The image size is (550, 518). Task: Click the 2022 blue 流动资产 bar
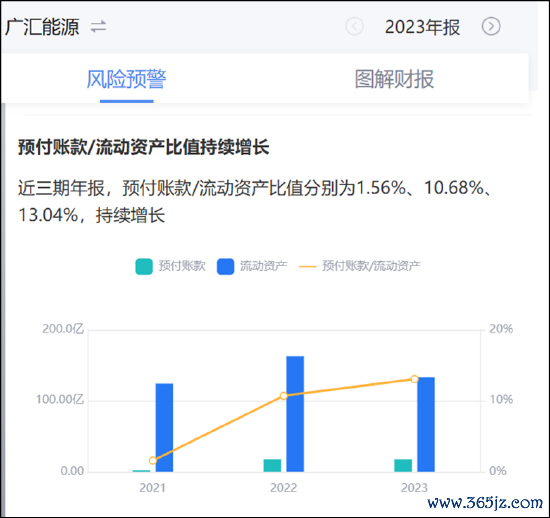(295, 414)
